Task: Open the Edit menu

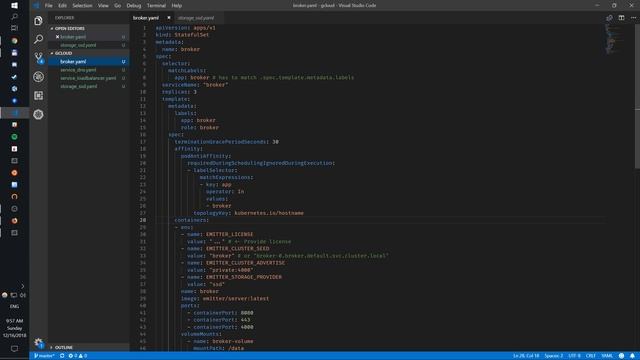Action: 62,5
